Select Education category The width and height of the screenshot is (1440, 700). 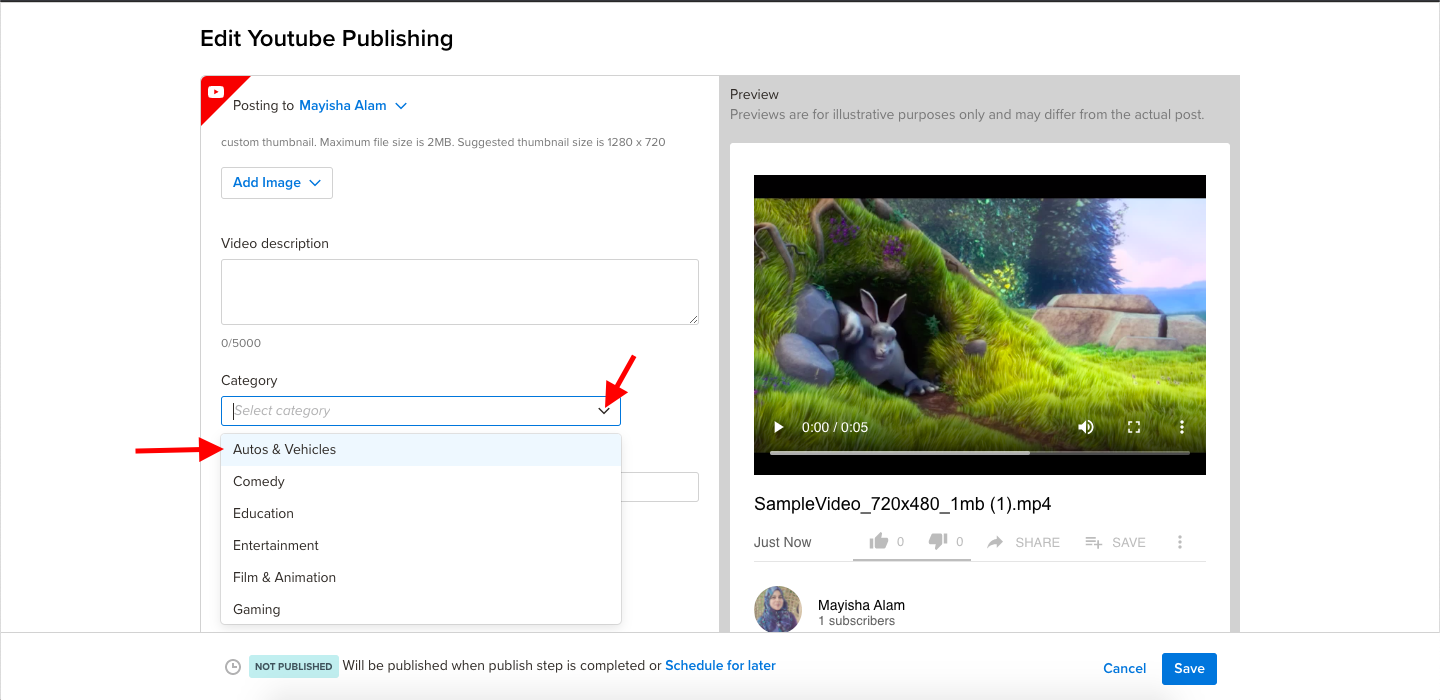[421, 514]
